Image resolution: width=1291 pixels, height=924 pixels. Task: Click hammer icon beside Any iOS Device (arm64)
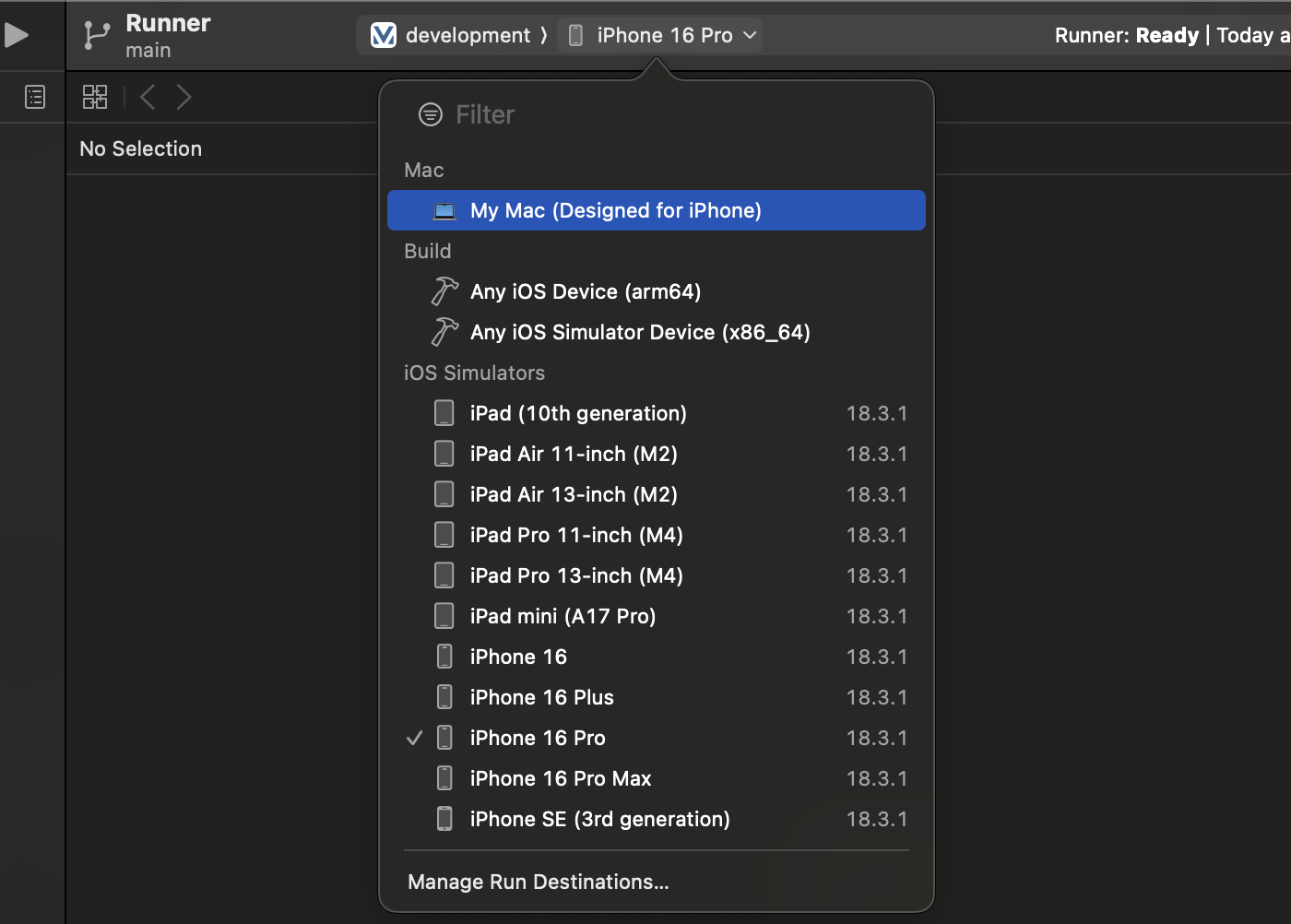(444, 291)
